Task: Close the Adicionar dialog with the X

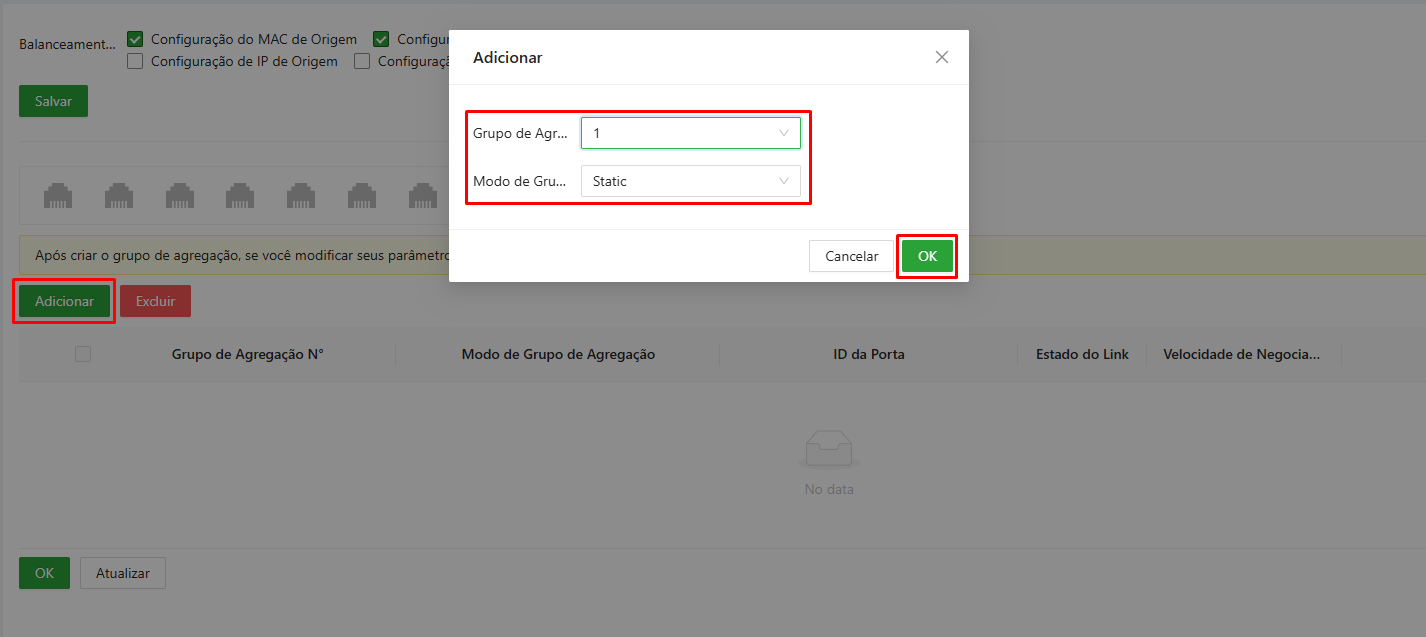Action: tap(941, 57)
